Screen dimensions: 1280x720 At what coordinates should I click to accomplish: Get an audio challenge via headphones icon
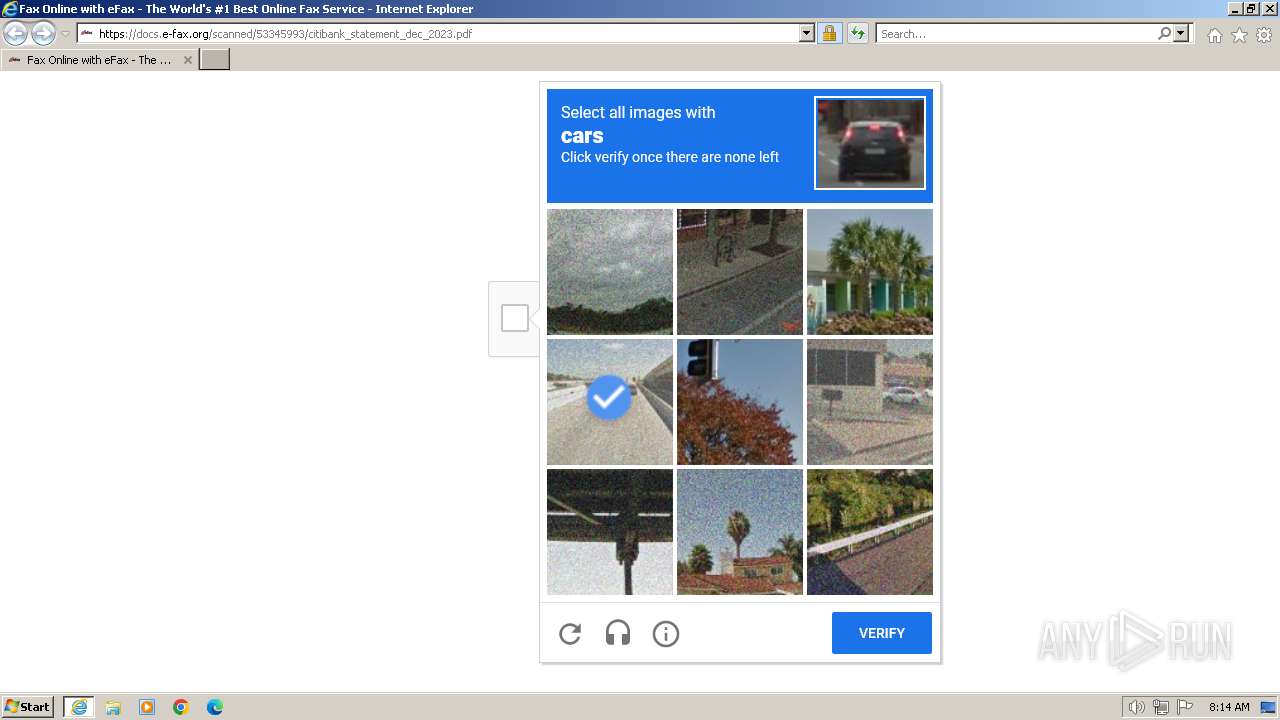[x=618, y=634]
